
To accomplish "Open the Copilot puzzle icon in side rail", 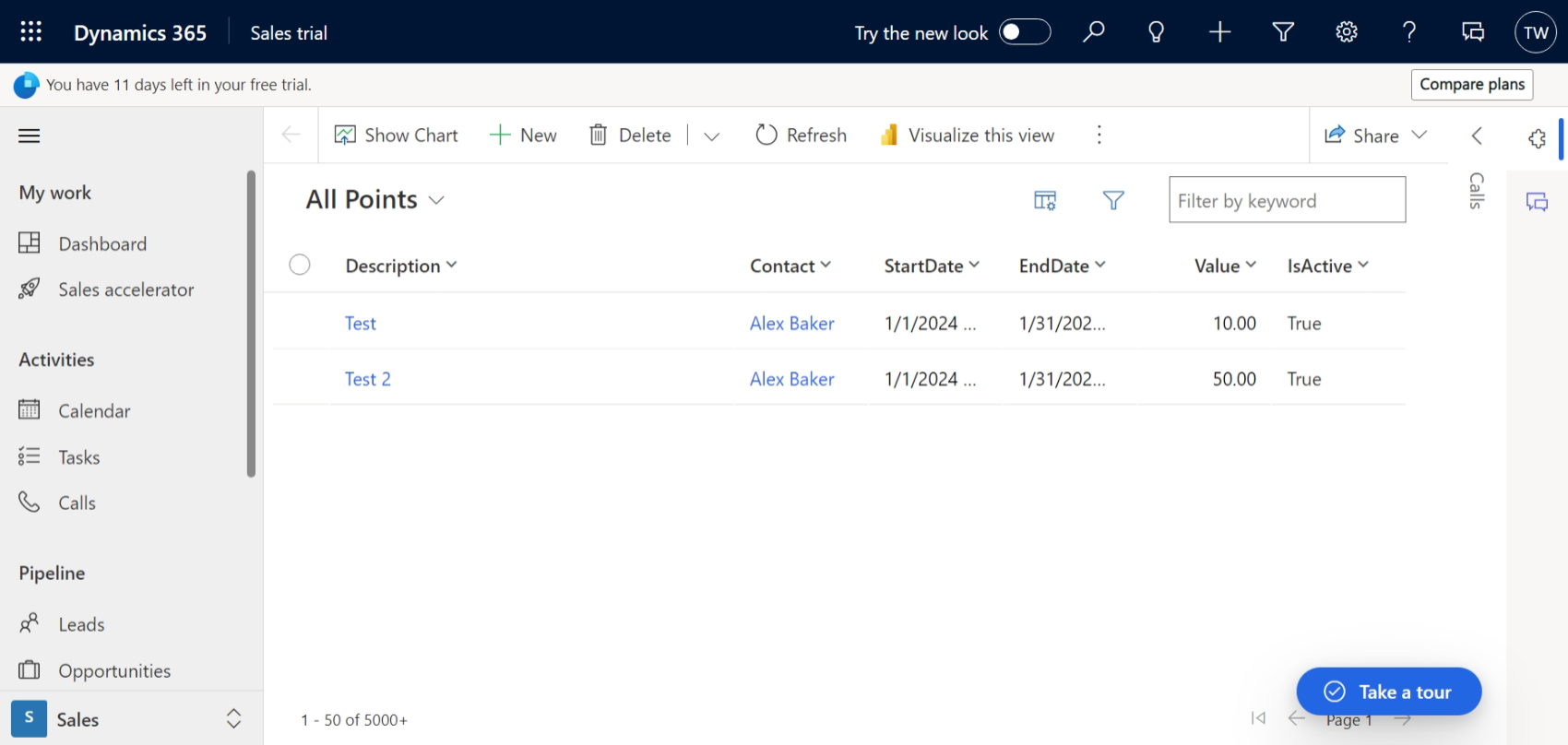I will click(x=1537, y=138).
